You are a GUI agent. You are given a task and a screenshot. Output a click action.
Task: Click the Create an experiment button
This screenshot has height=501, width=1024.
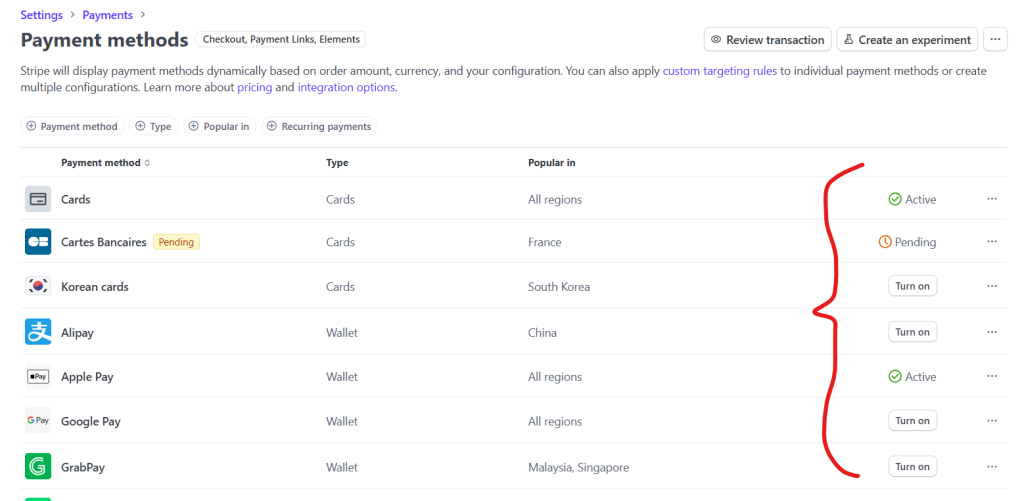click(x=906, y=40)
